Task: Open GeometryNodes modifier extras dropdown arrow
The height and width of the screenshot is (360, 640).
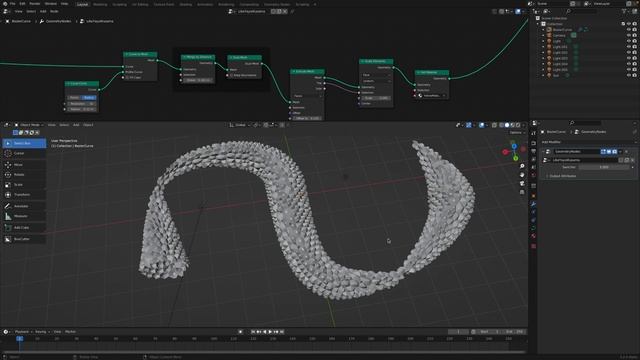Action: point(620,151)
